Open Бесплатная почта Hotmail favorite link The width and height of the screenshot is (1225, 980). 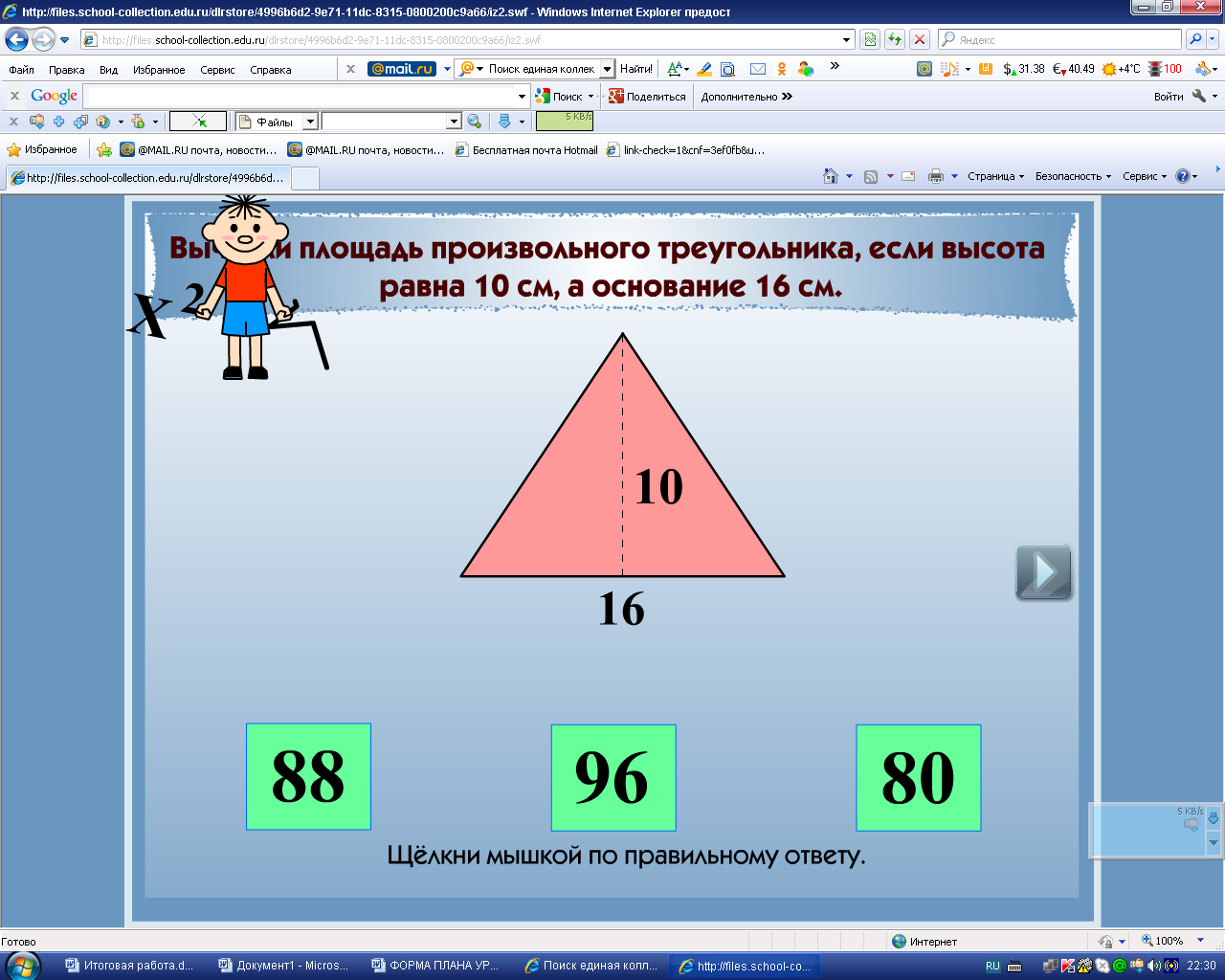(x=526, y=149)
